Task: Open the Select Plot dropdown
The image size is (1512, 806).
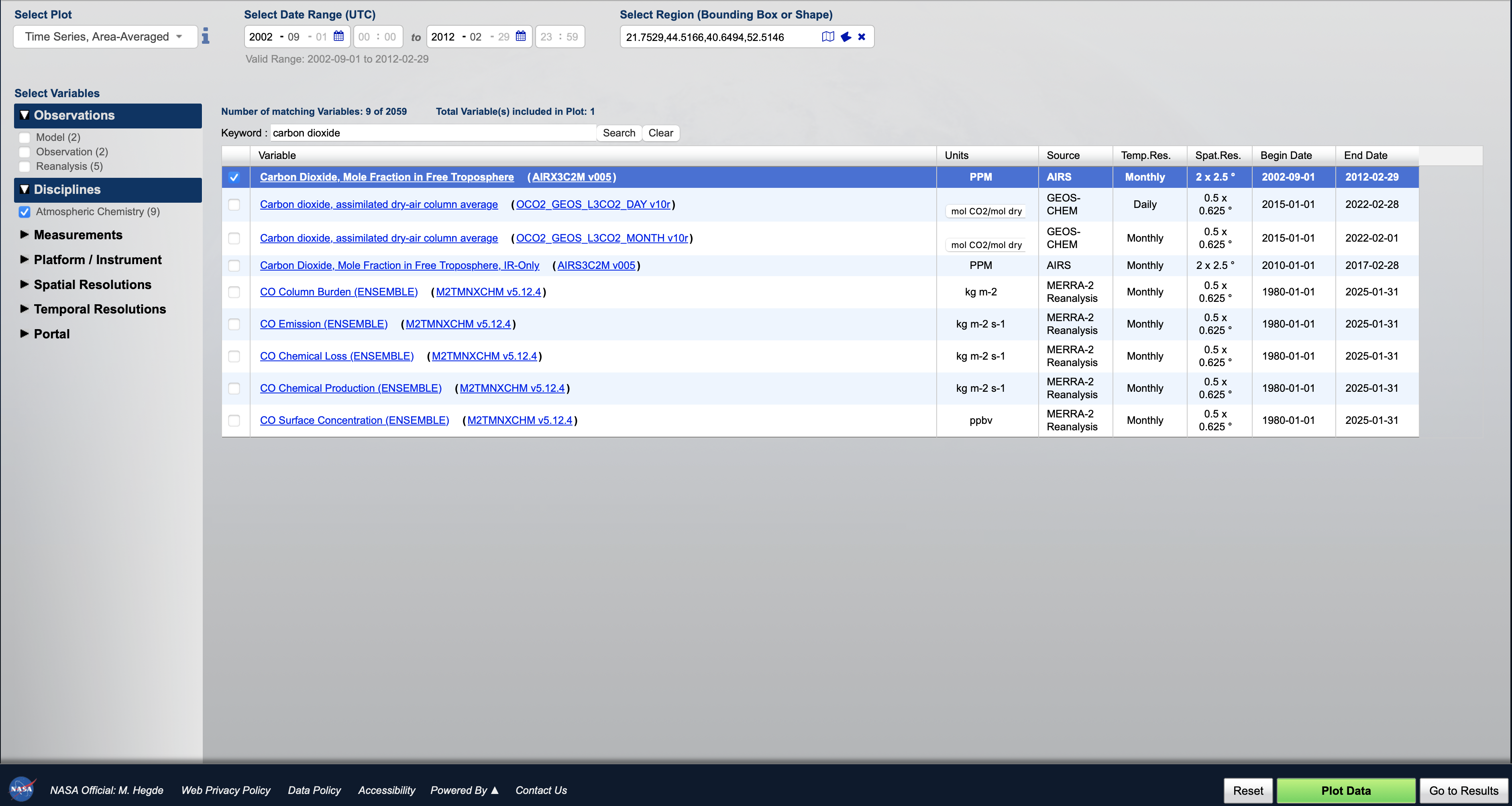Action: click(x=105, y=37)
